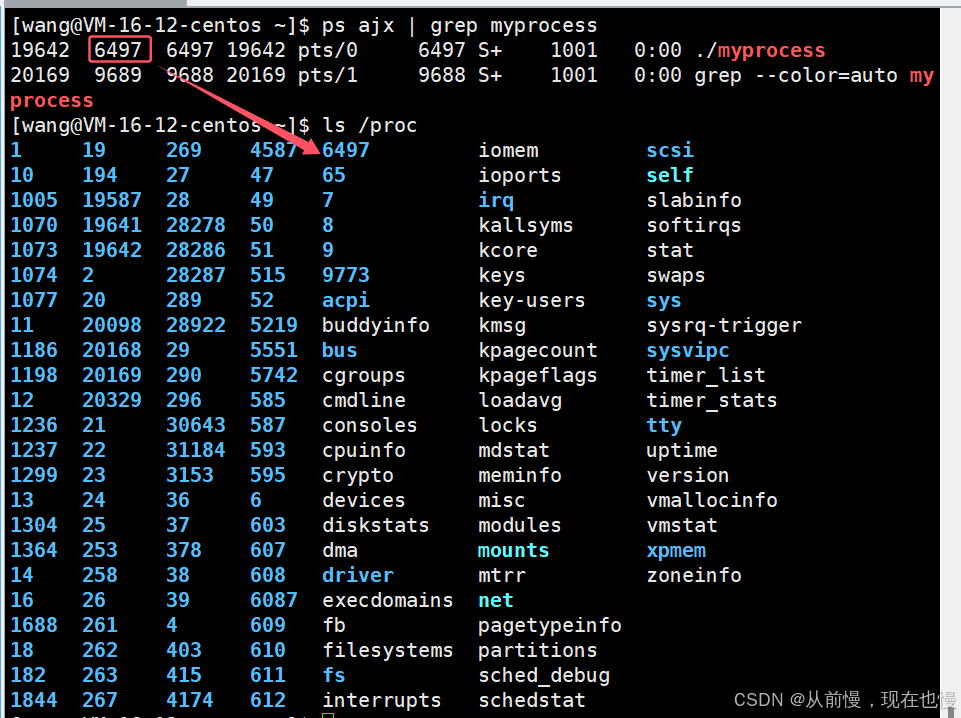Click the 'ps ajx | grep myprocess' command text
The width and height of the screenshot is (961, 718).
coord(459,26)
